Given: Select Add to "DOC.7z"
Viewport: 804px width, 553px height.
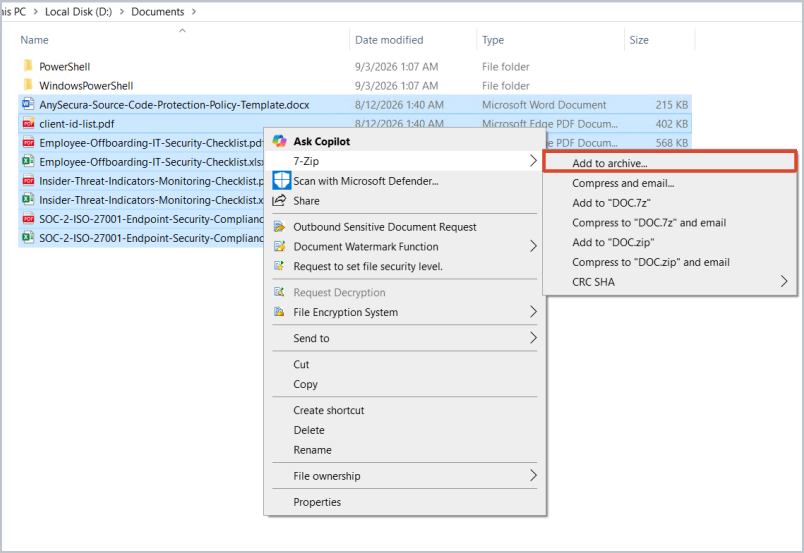Looking at the screenshot, I should (670, 203).
